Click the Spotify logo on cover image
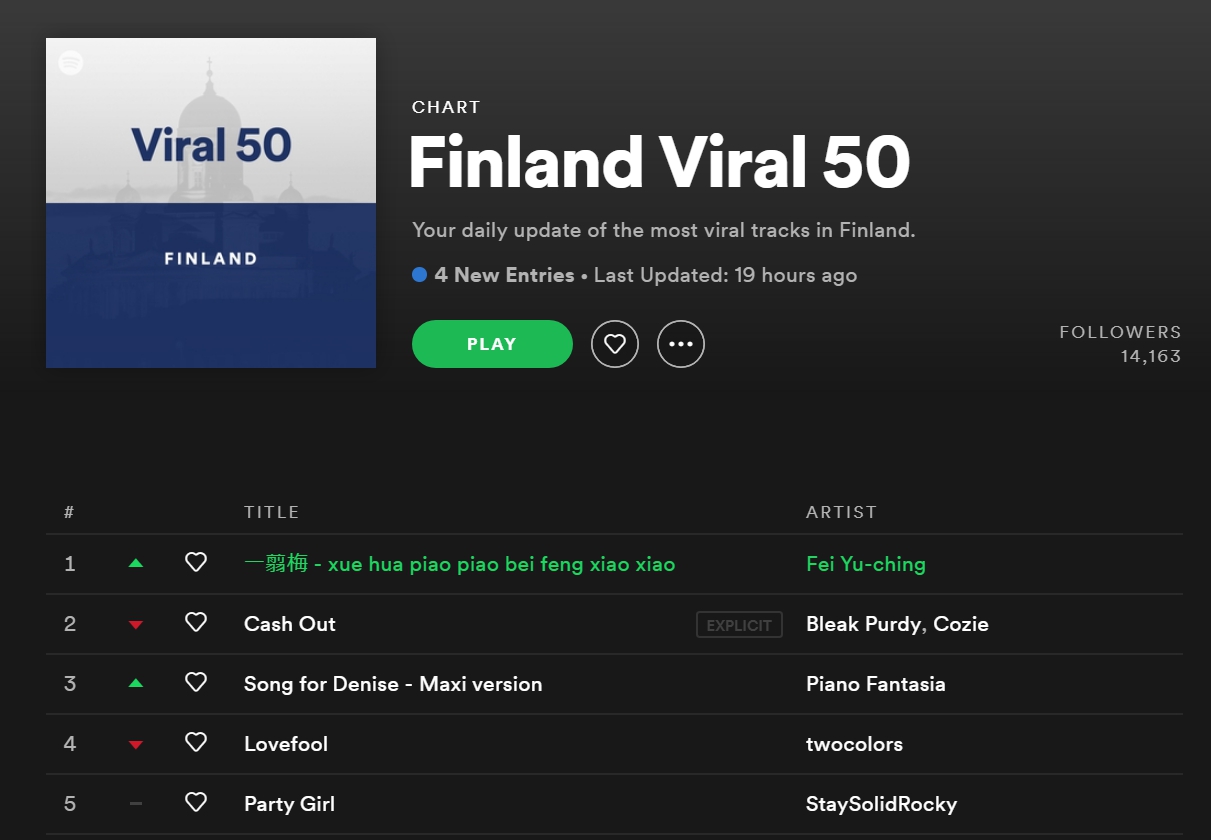 pyautogui.click(x=70, y=62)
